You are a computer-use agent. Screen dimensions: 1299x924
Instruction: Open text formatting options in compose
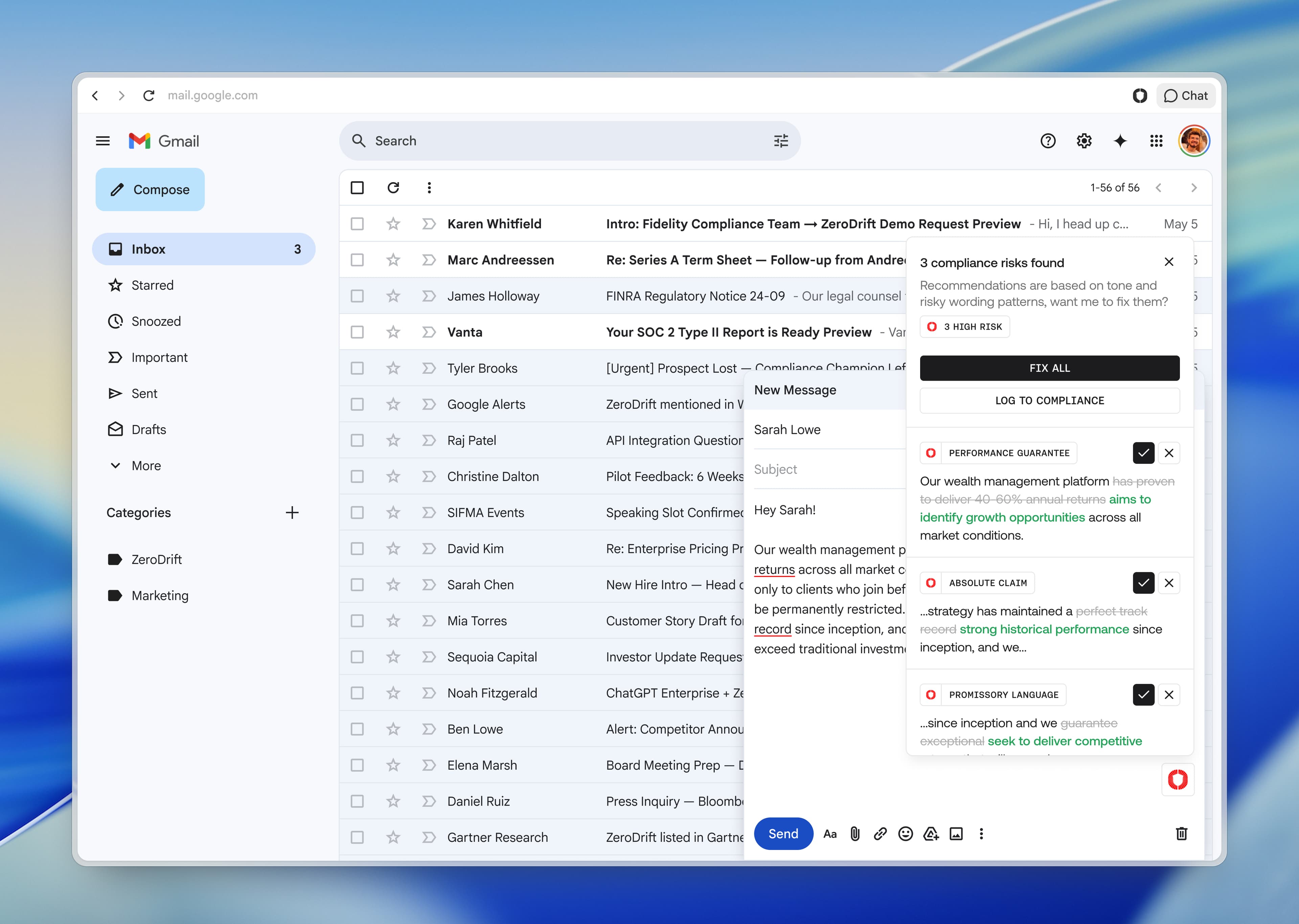(x=830, y=834)
